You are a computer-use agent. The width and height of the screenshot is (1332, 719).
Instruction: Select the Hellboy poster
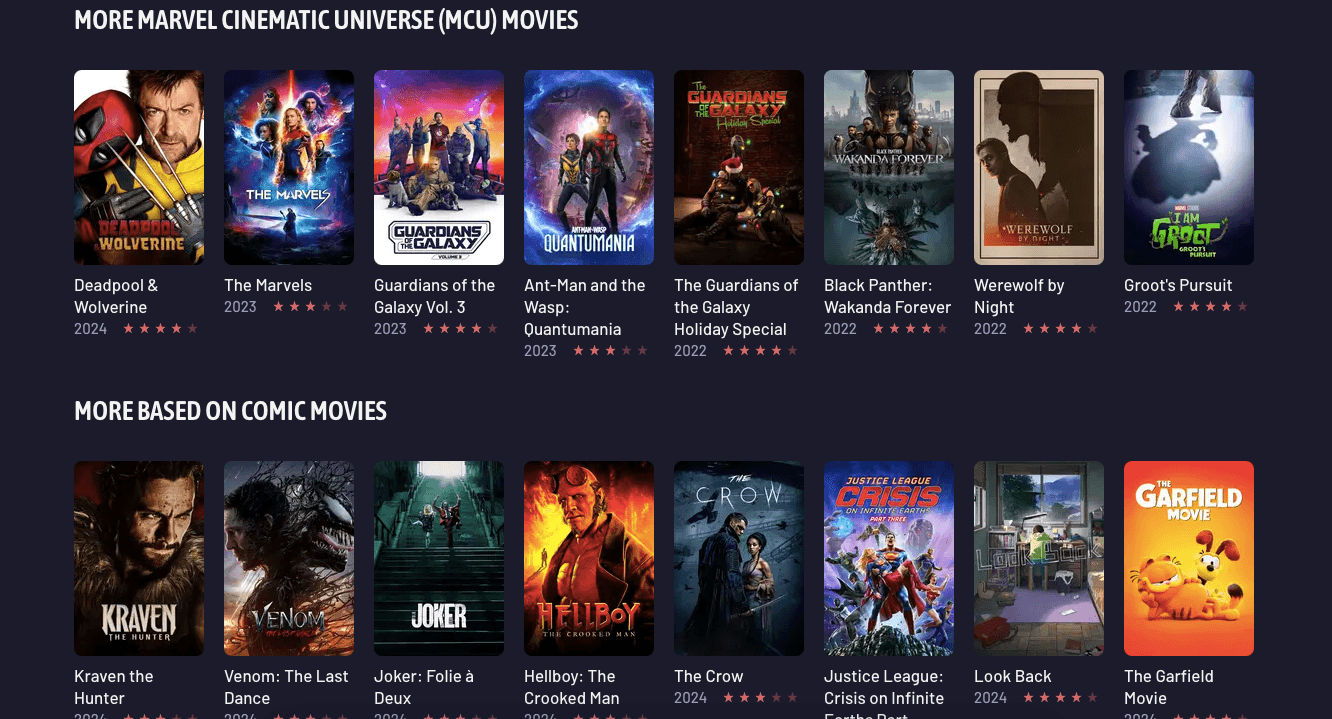(589, 558)
